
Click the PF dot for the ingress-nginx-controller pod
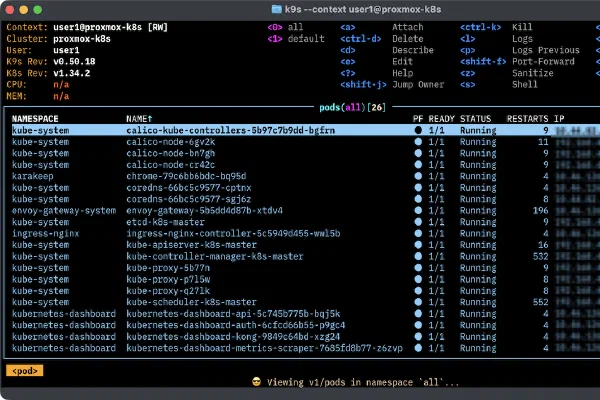point(418,233)
